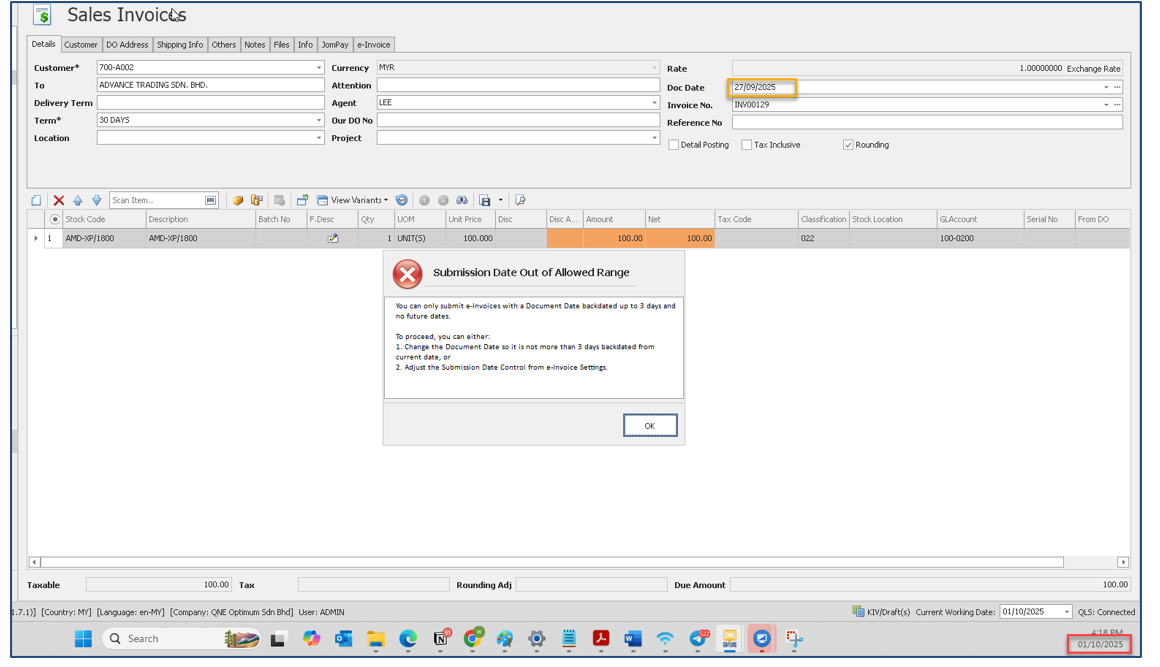Click the transfer document icon beside View Variants
The height and width of the screenshot is (667, 1160).
pos(303,200)
